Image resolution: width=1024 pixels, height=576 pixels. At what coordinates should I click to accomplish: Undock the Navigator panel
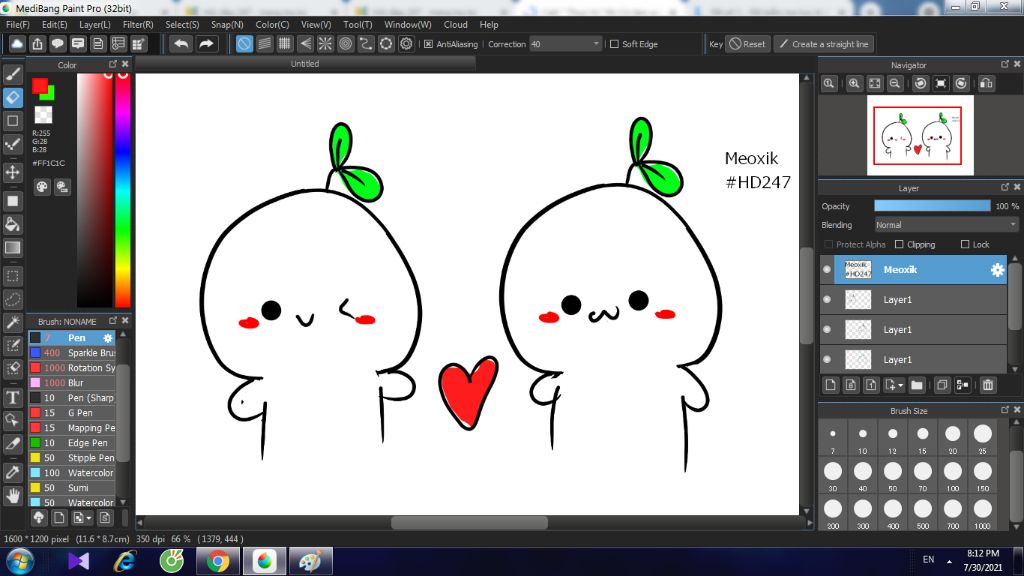pos(1004,64)
